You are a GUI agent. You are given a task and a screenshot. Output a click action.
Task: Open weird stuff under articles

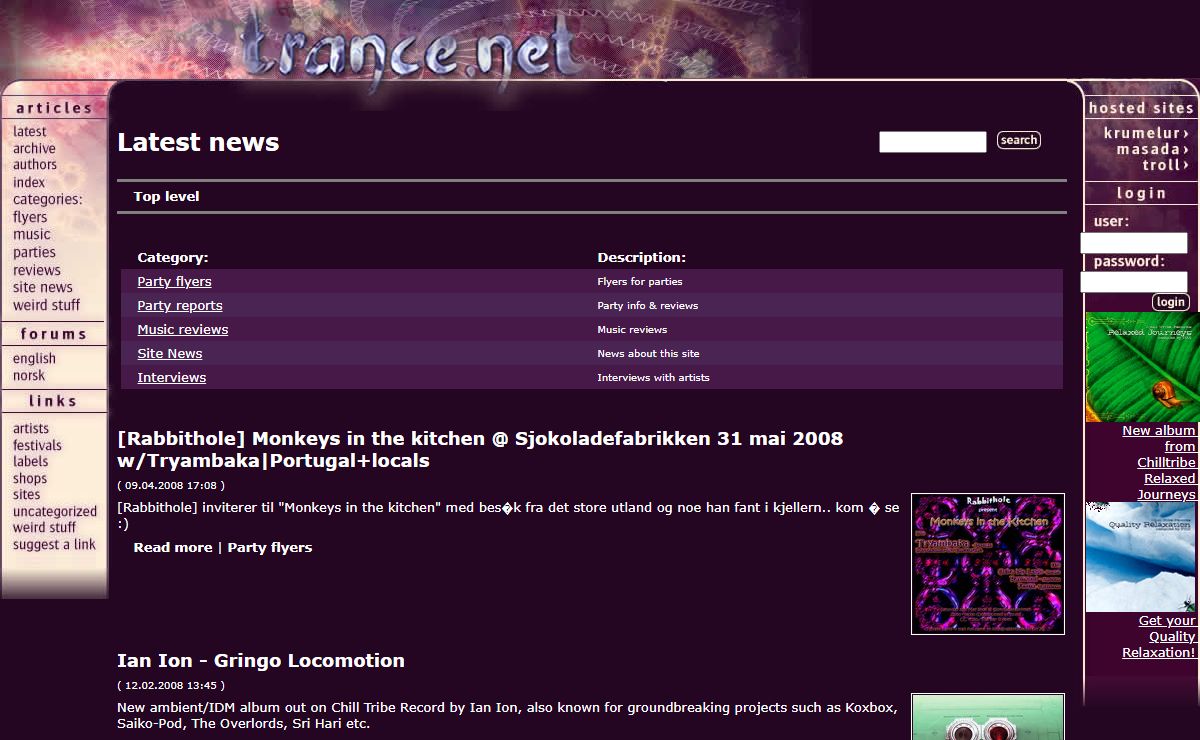[46, 305]
